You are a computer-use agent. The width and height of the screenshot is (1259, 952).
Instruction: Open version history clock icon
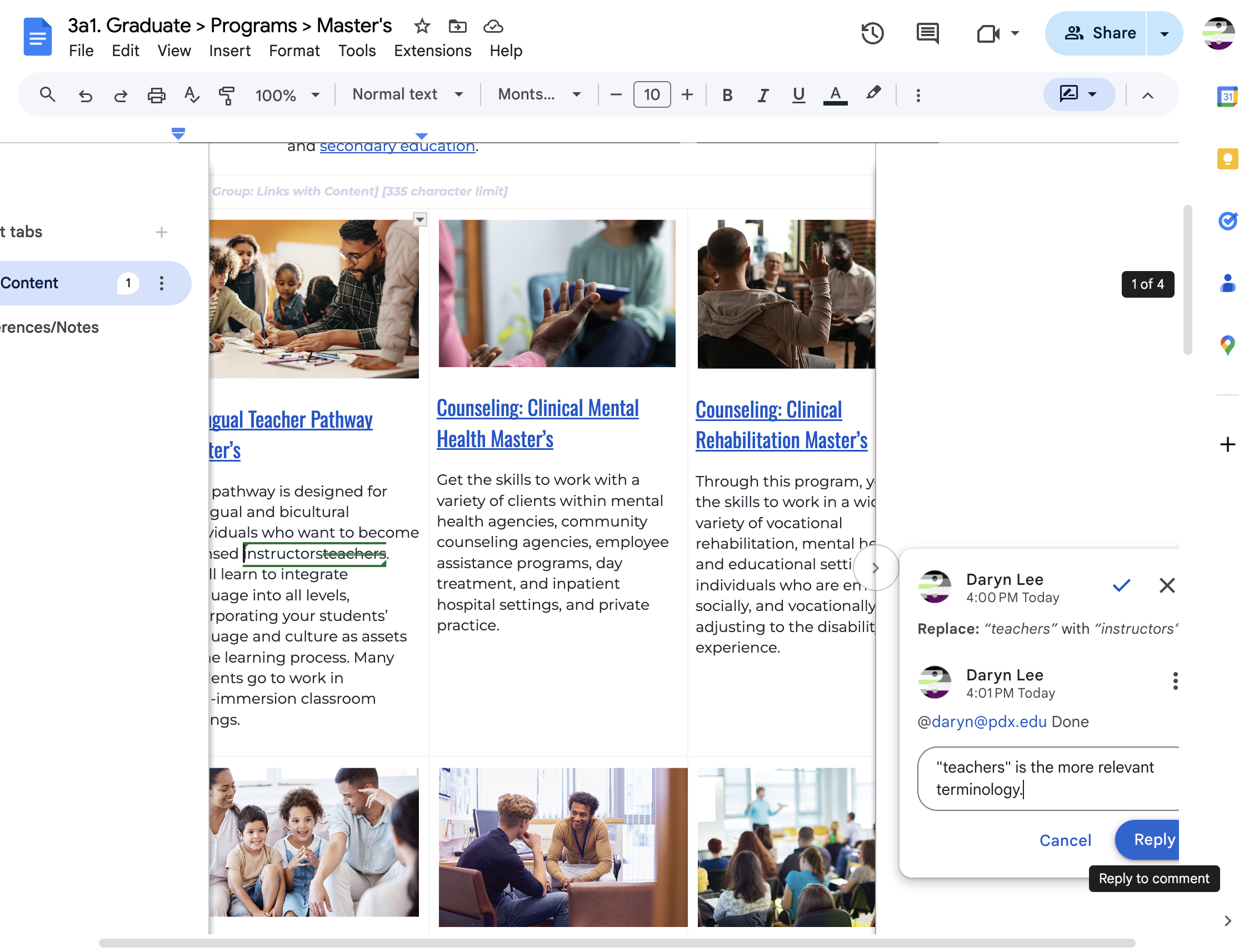pyautogui.click(x=872, y=33)
